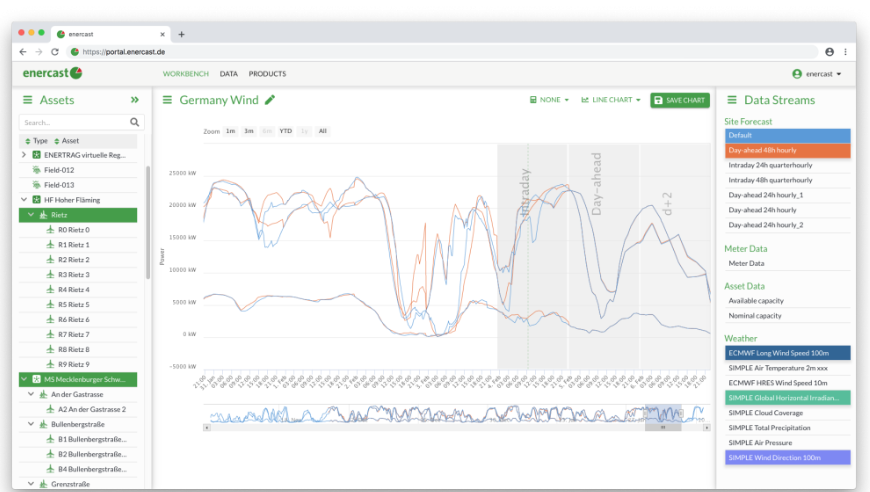Click the Assets panel vertical scrollbar
This screenshot has width=870, height=492.
(x=148, y=222)
